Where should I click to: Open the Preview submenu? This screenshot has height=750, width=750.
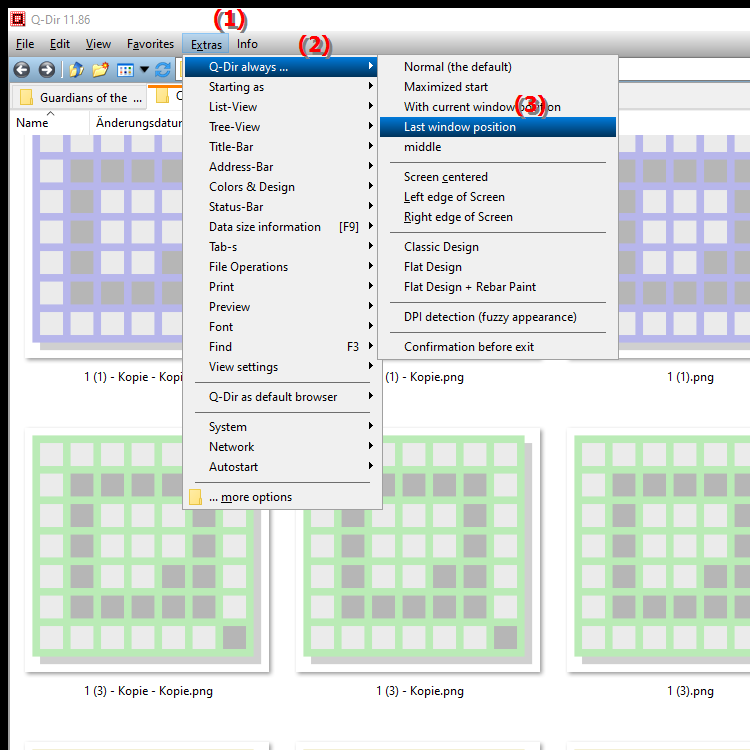click(281, 307)
